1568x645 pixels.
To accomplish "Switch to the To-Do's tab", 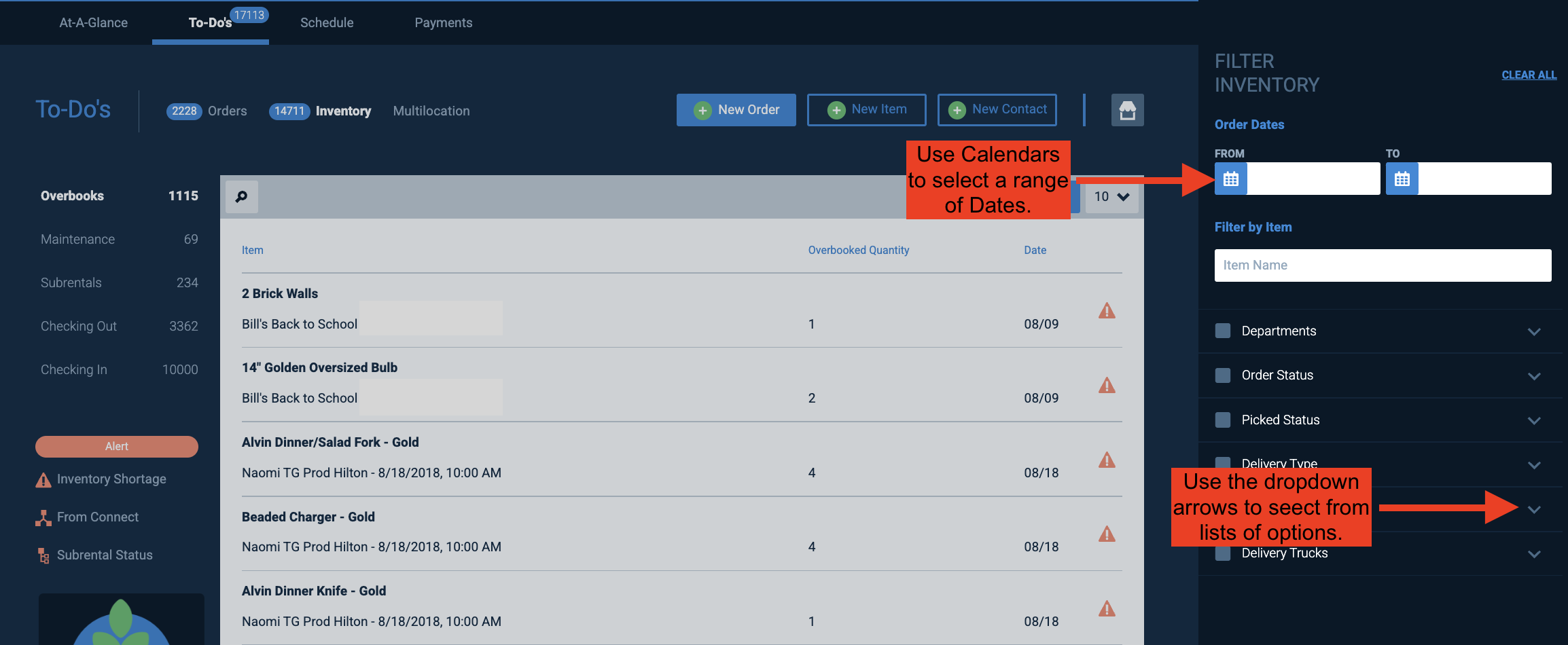I will [x=211, y=22].
